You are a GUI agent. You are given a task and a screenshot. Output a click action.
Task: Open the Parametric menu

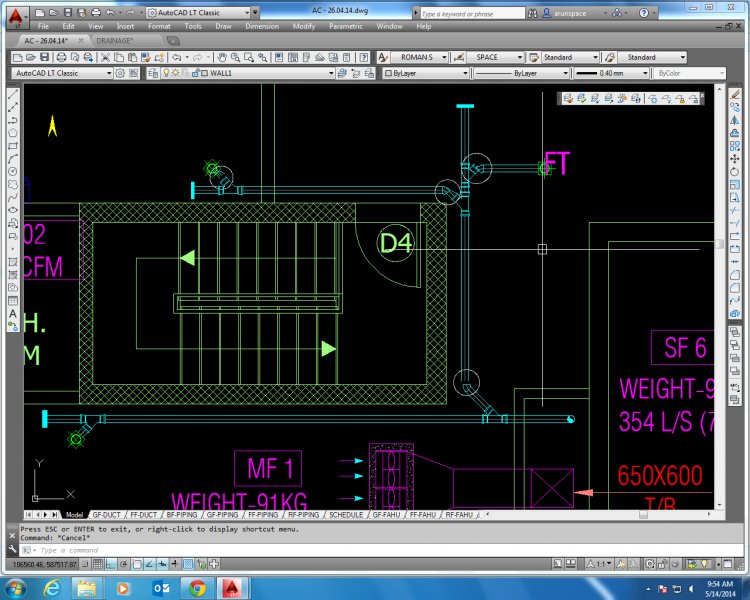pyautogui.click(x=346, y=26)
